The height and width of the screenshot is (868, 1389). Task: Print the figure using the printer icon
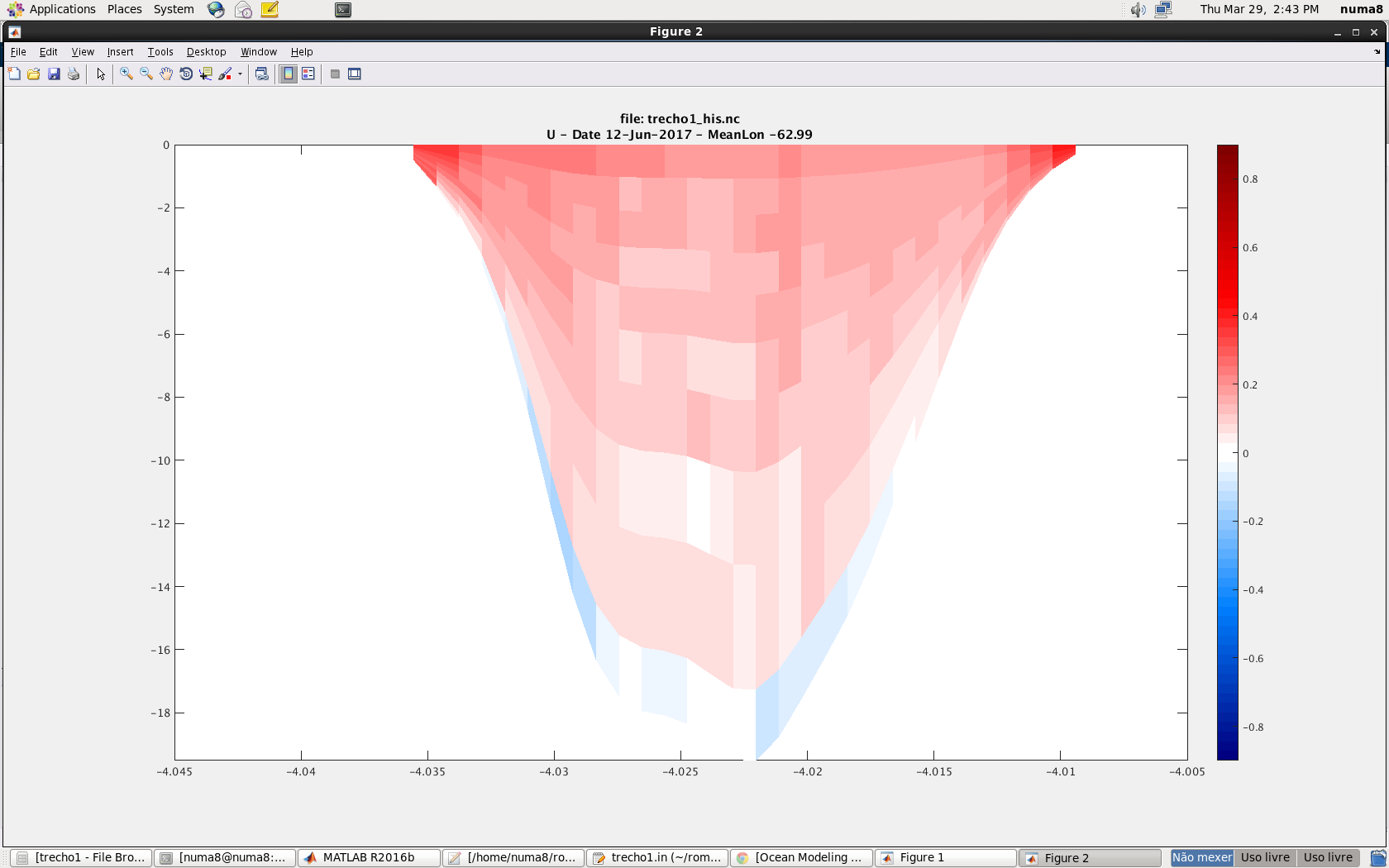pyautogui.click(x=74, y=74)
